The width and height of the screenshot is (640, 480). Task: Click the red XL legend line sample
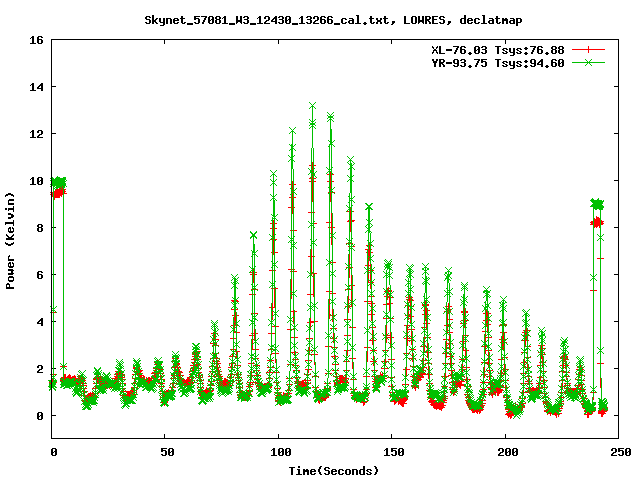tap(588, 49)
